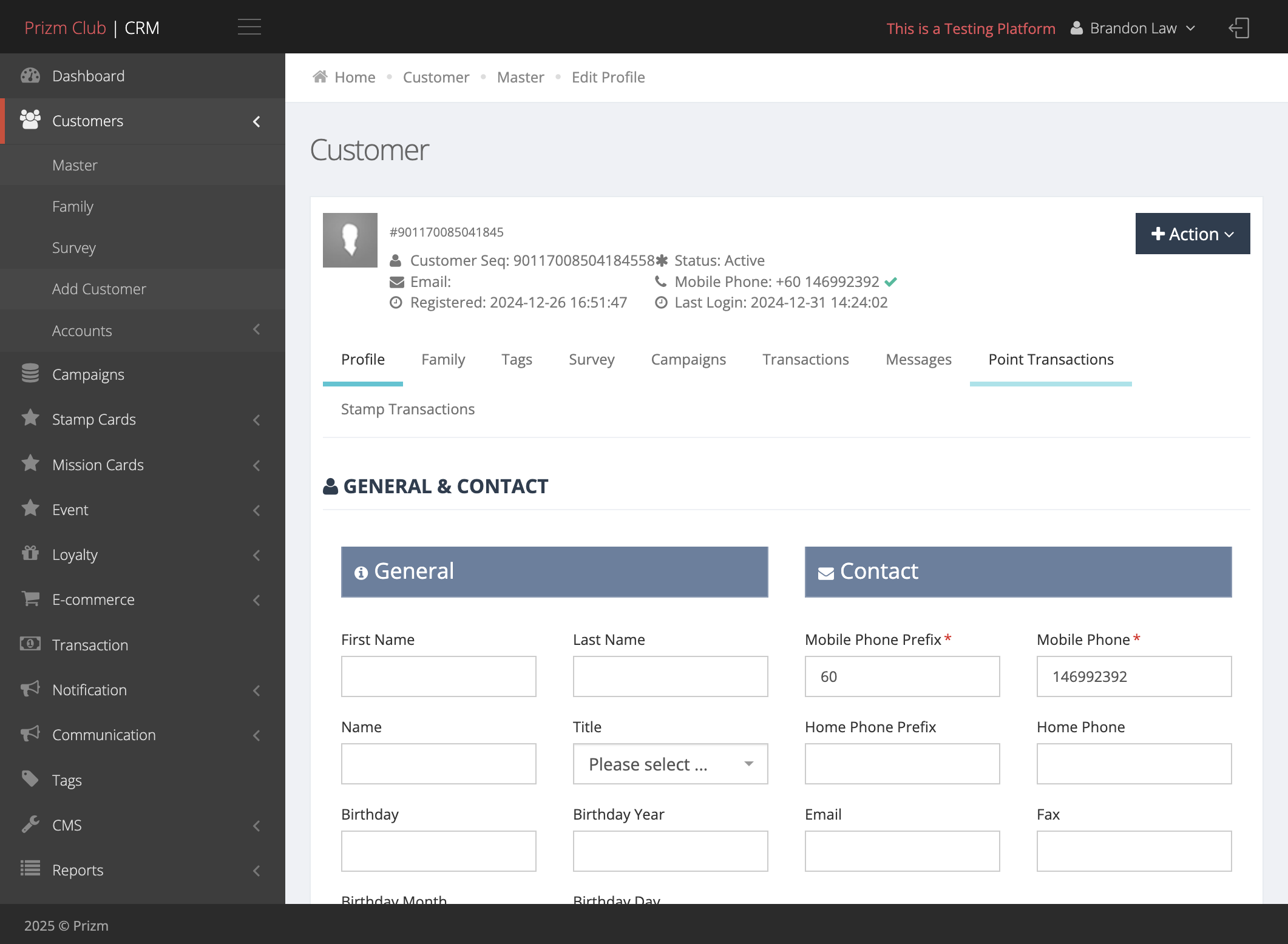
Task: Focus the First Name input field
Action: click(439, 676)
